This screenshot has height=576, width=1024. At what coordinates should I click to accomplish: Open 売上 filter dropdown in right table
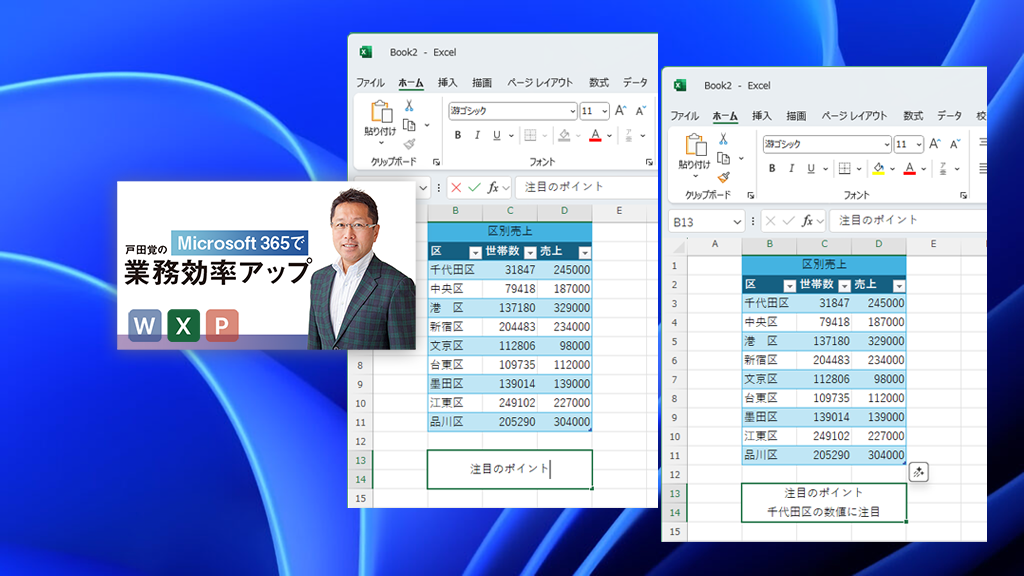[x=899, y=285]
